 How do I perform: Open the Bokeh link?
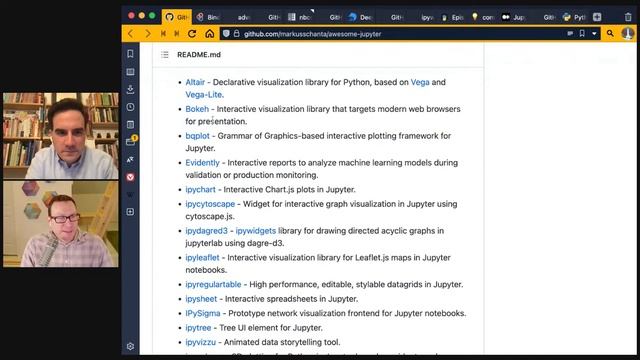[x=197, y=109]
